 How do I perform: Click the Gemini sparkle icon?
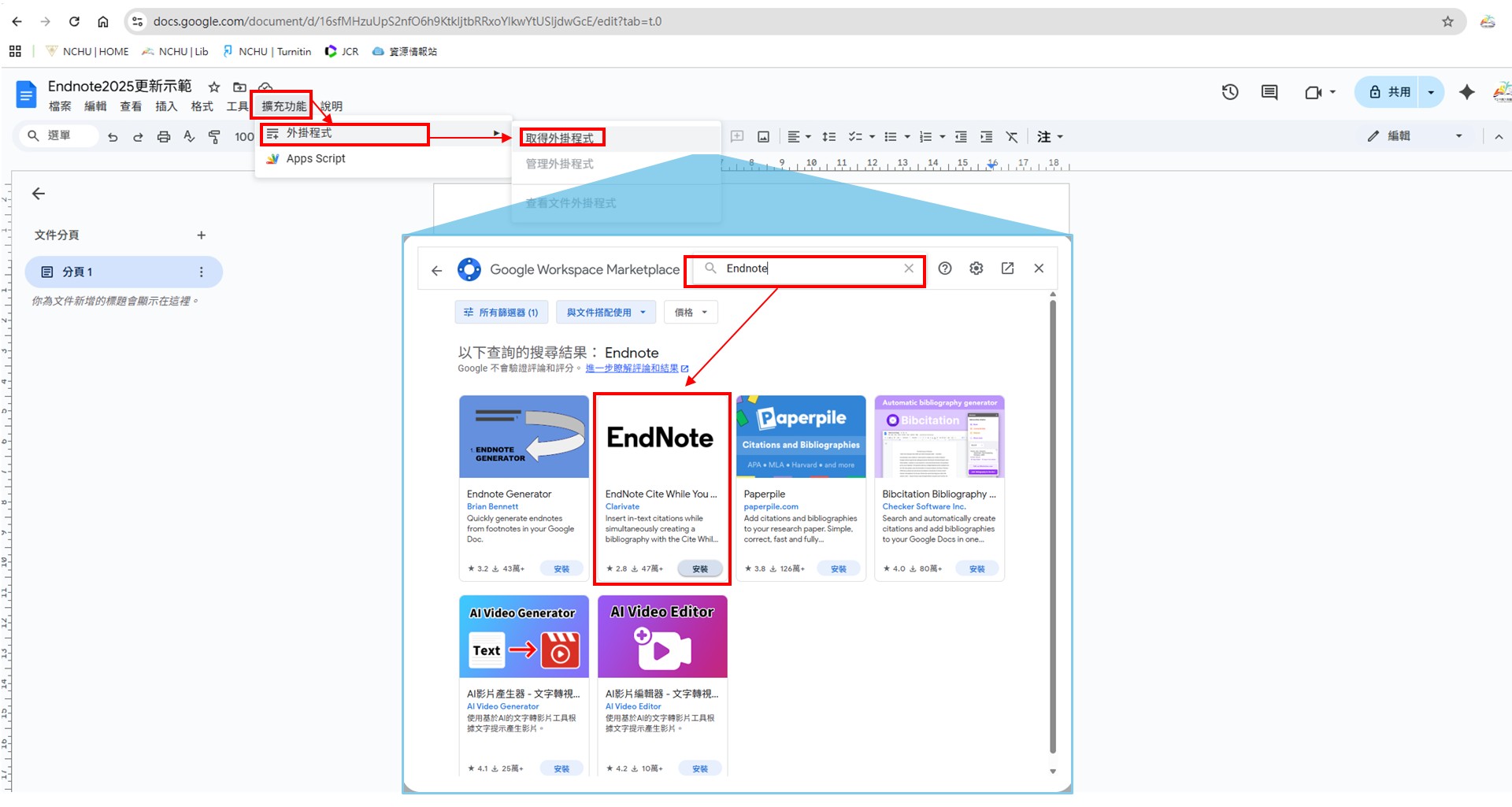click(x=1466, y=92)
